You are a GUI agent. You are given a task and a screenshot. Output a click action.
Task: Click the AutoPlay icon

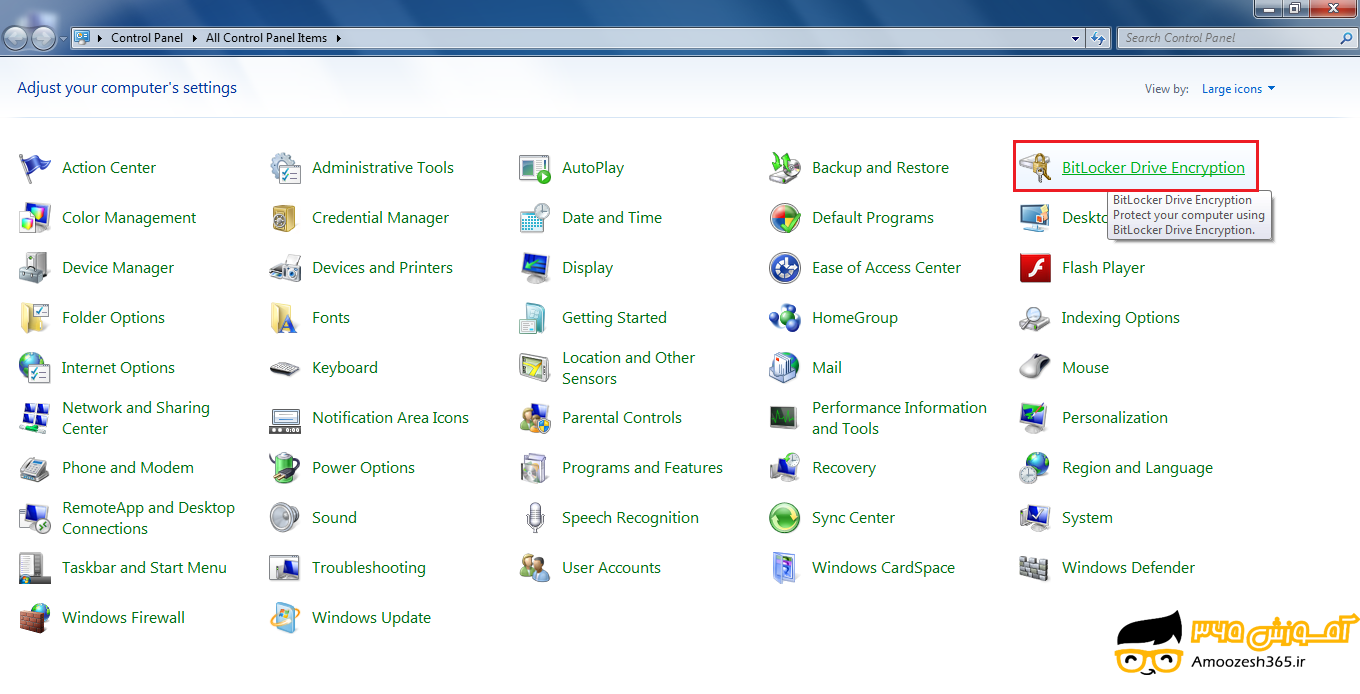535,168
